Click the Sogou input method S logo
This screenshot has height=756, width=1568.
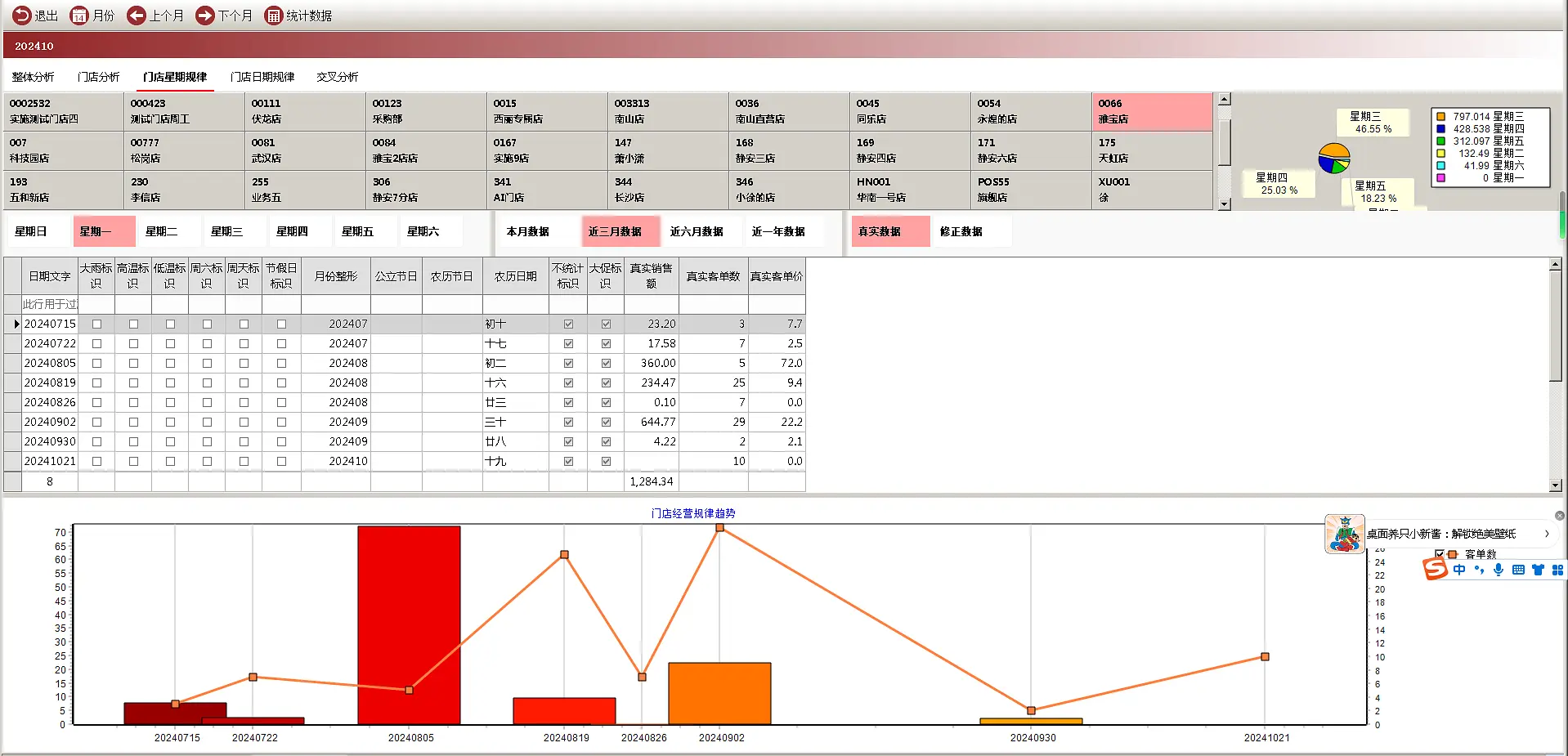[1436, 569]
